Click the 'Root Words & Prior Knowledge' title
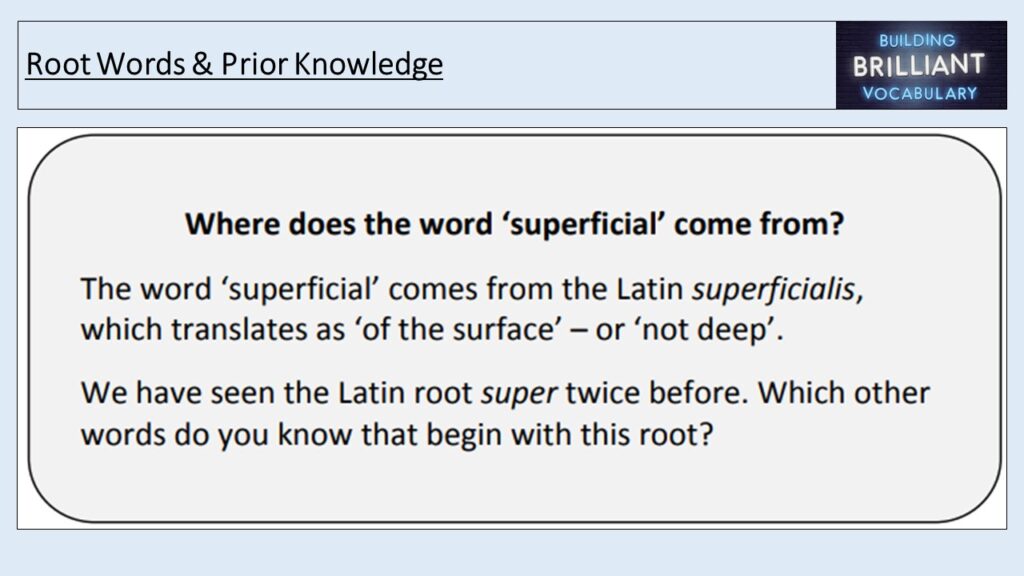The height and width of the screenshot is (576, 1024). 234,64
